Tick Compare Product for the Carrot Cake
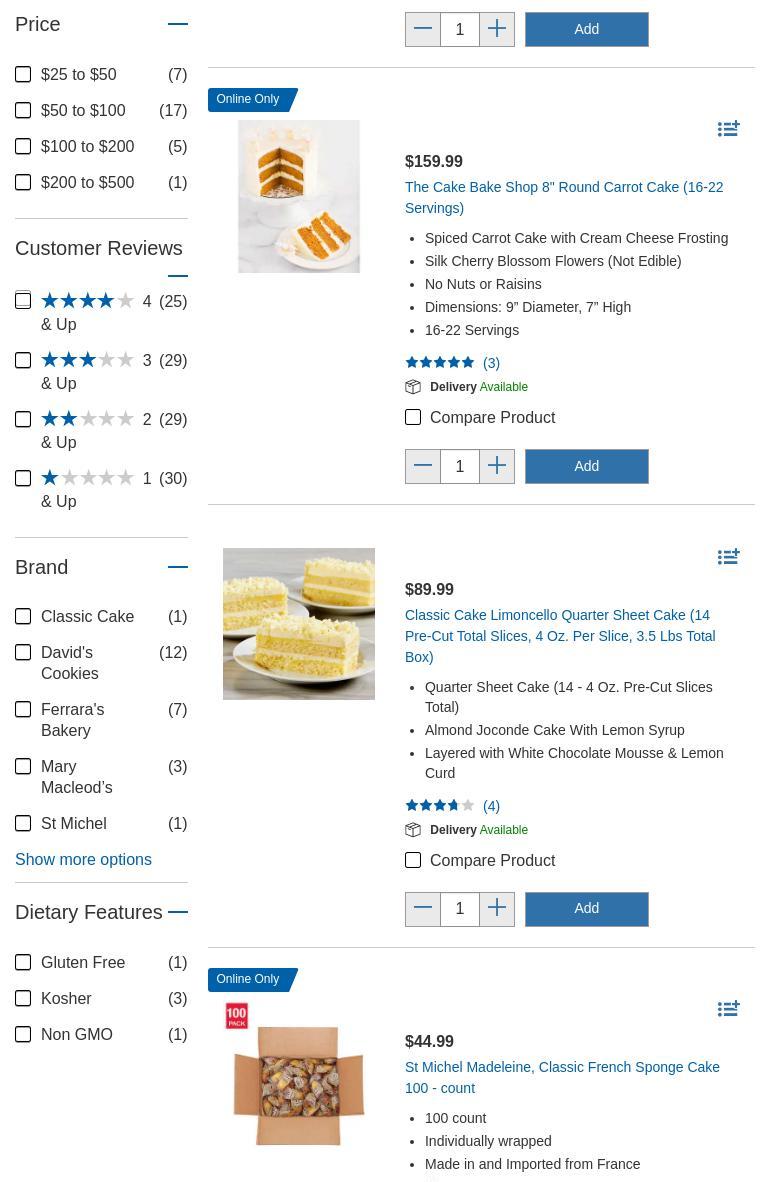This screenshot has height=1182, width=770. coord(413,417)
